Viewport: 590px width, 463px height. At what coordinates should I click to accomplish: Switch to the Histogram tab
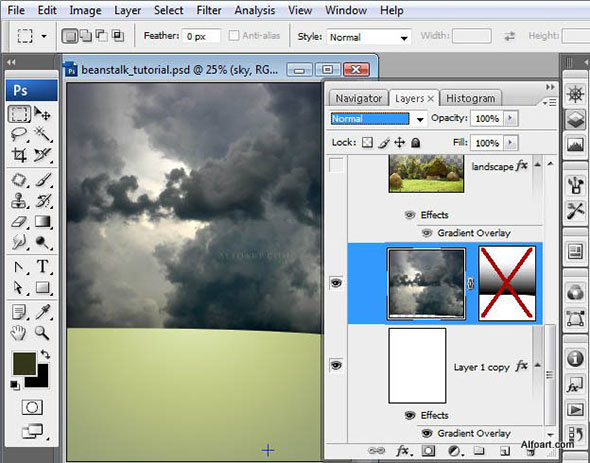tap(470, 99)
